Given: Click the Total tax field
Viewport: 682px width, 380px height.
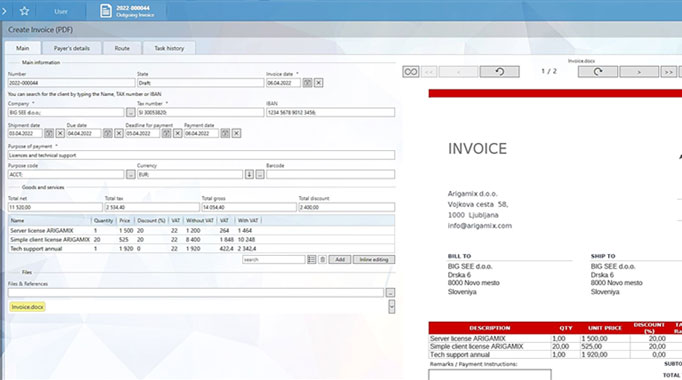Looking at the screenshot, I should tap(152, 207).
